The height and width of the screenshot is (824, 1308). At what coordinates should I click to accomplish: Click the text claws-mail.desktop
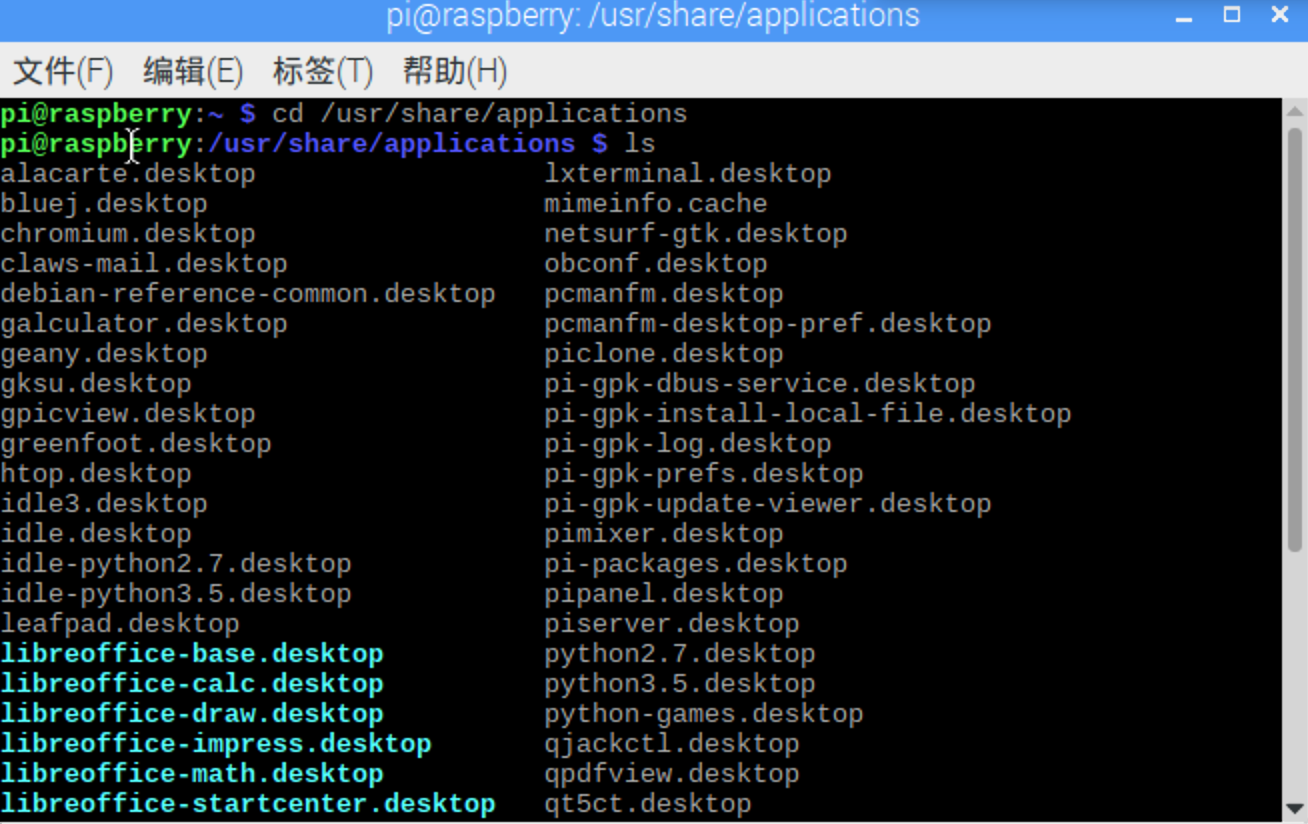144,264
